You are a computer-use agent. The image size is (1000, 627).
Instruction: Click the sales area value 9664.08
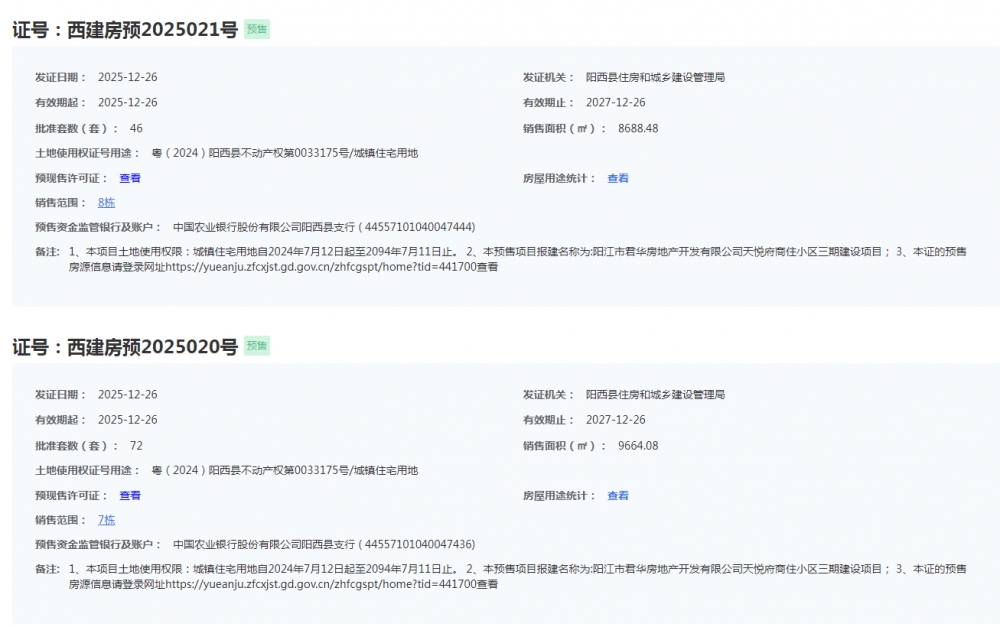(638, 446)
